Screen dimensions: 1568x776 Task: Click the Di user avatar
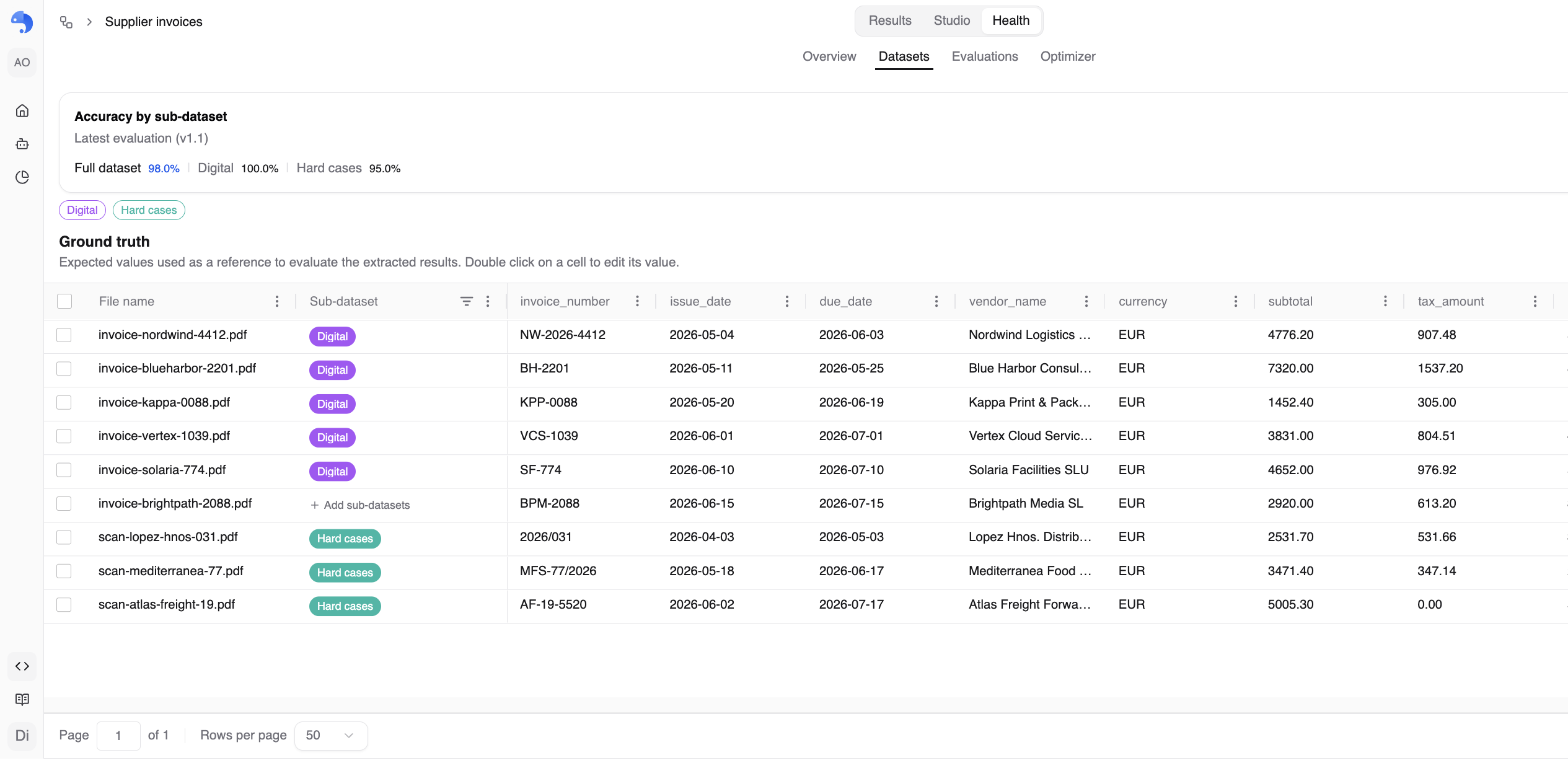click(22, 736)
